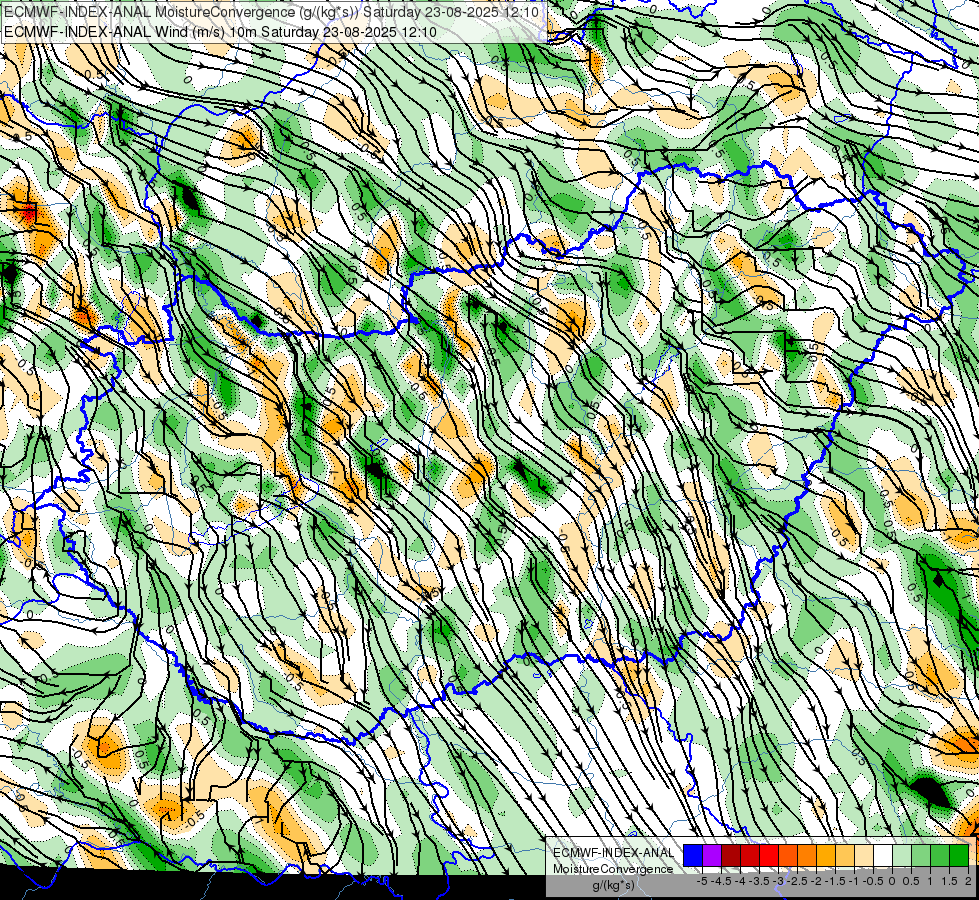
Task: Click the -4.5 legend tick value
Action: tap(721, 881)
